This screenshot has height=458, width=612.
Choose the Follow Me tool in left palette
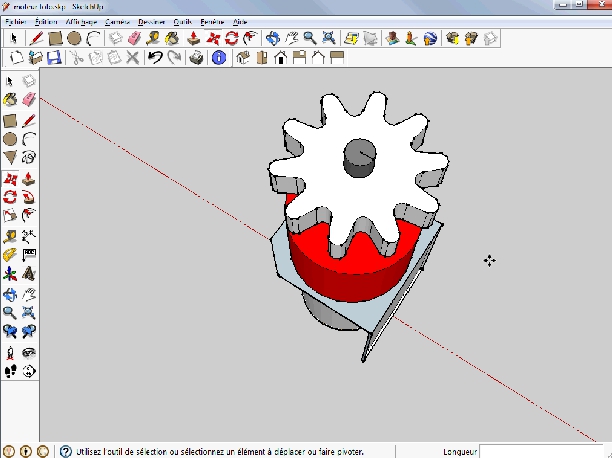tap(29, 197)
